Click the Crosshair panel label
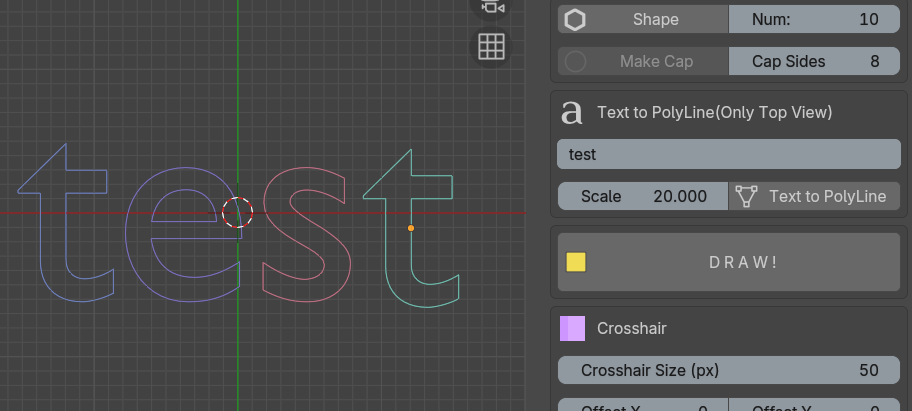 point(632,328)
